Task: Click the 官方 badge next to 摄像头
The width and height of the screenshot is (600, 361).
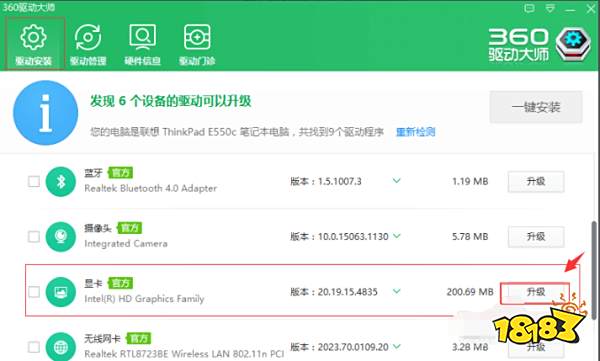Action: pyautogui.click(x=129, y=228)
